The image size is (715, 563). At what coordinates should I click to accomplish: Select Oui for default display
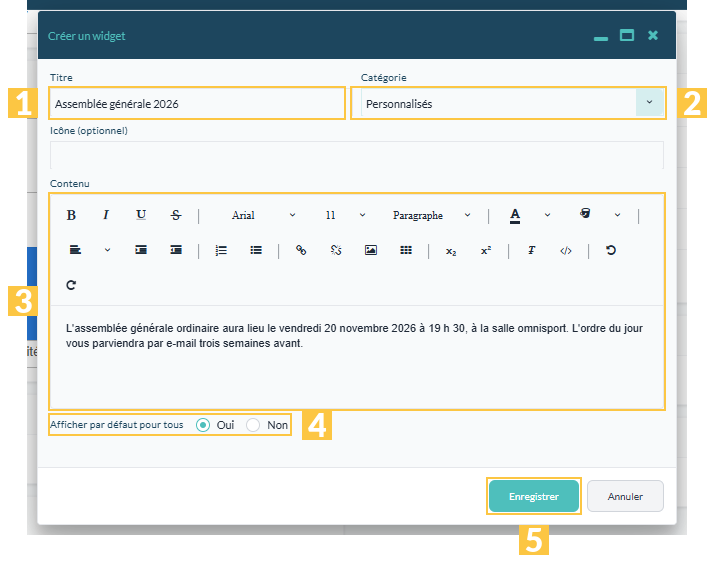[x=203, y=425]
